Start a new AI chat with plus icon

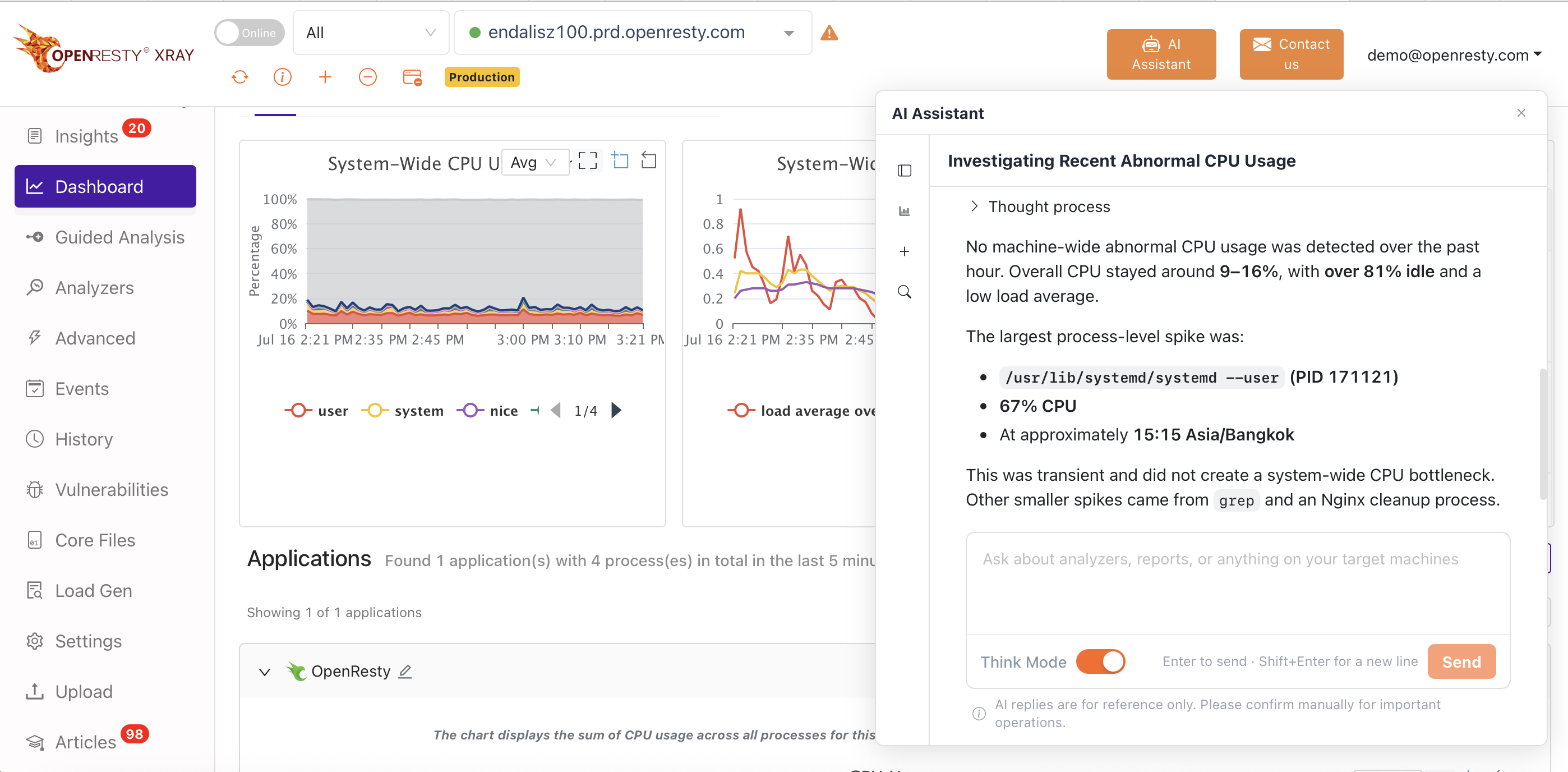pyautogui.click(x=905, y=251)
